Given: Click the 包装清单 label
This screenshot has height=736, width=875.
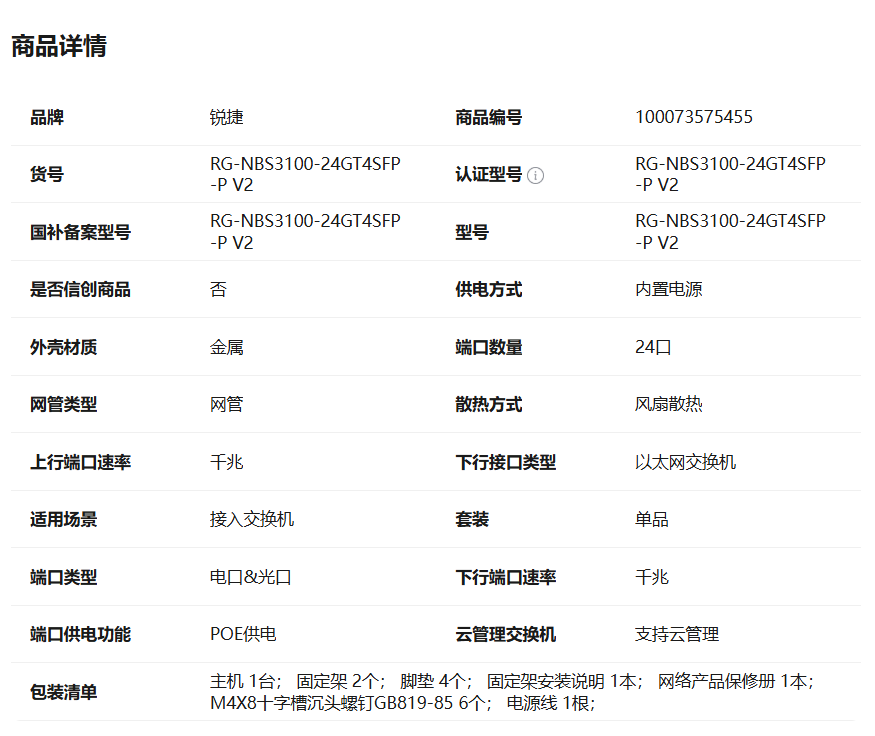Looking at the screenshot, I should coord(64,692).
